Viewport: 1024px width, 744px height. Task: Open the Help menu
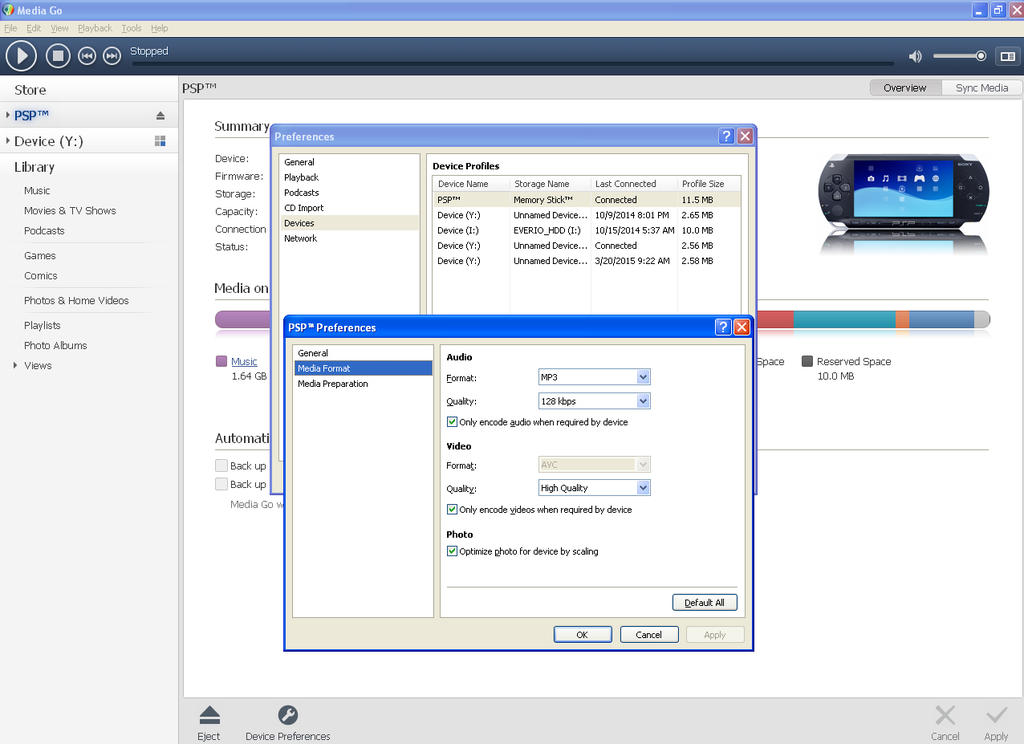(x=159, y=28)
